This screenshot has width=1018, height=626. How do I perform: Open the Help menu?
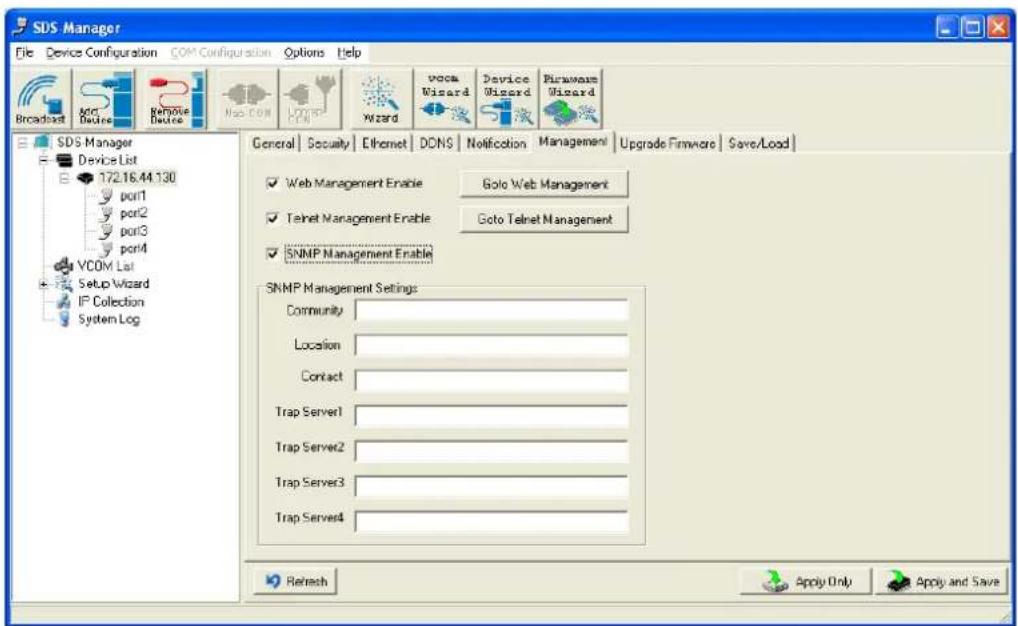coord(349,53)
